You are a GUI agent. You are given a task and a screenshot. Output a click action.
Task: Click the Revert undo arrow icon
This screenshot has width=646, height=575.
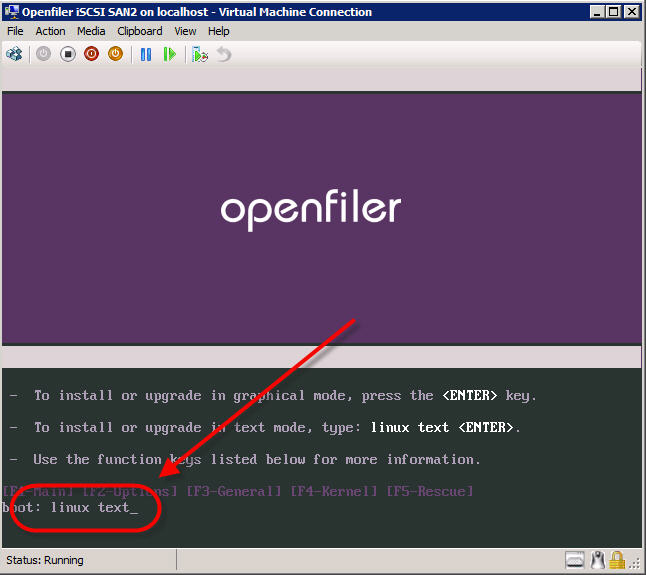click(224, 54)
